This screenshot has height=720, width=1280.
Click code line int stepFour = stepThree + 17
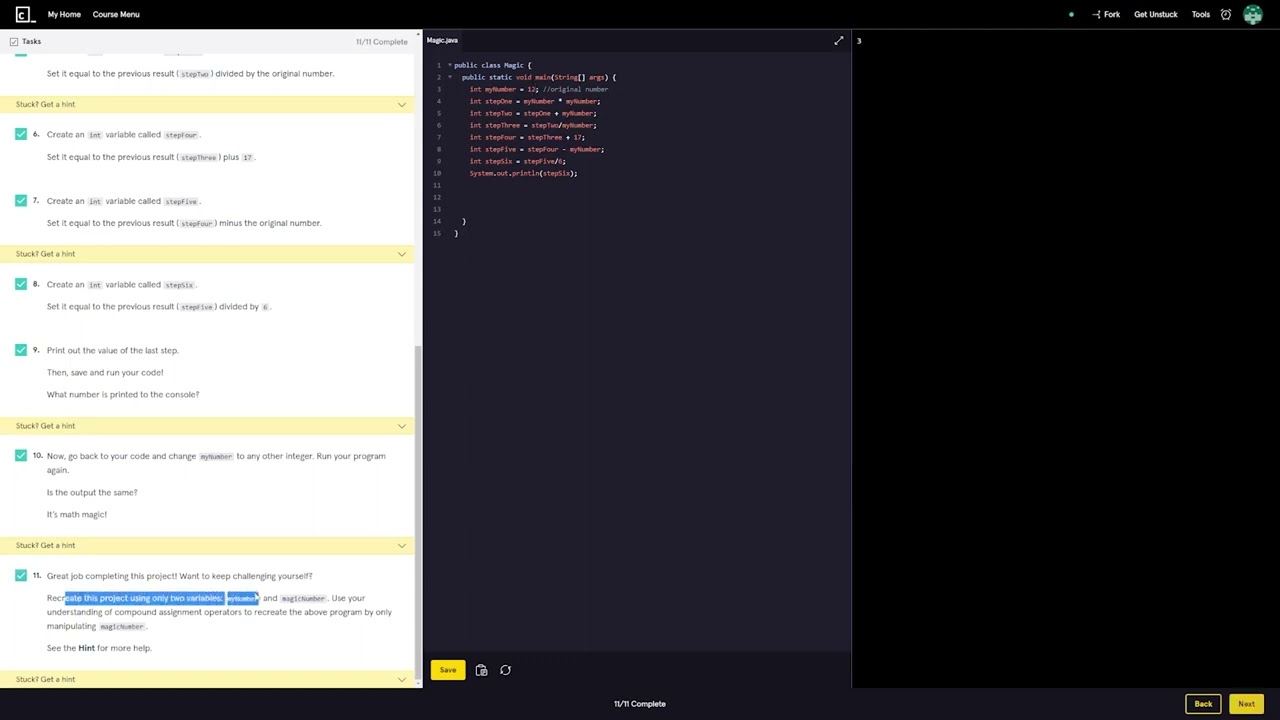(527, 137)
